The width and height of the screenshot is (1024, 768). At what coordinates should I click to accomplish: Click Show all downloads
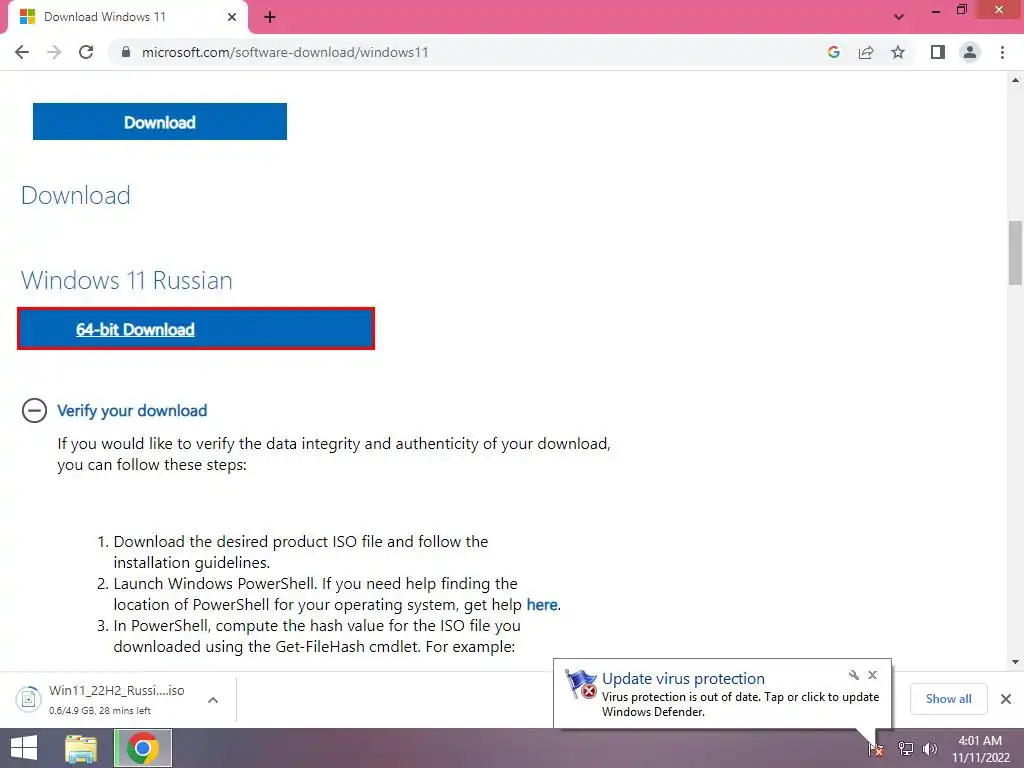pos(948,699)
